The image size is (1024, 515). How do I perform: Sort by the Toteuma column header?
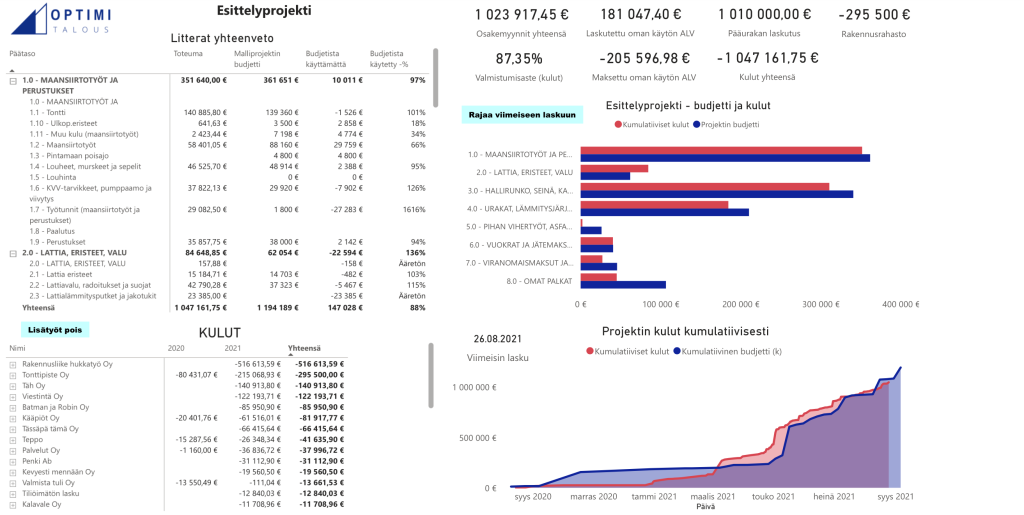pyautogui.click(x=187, y=52)
